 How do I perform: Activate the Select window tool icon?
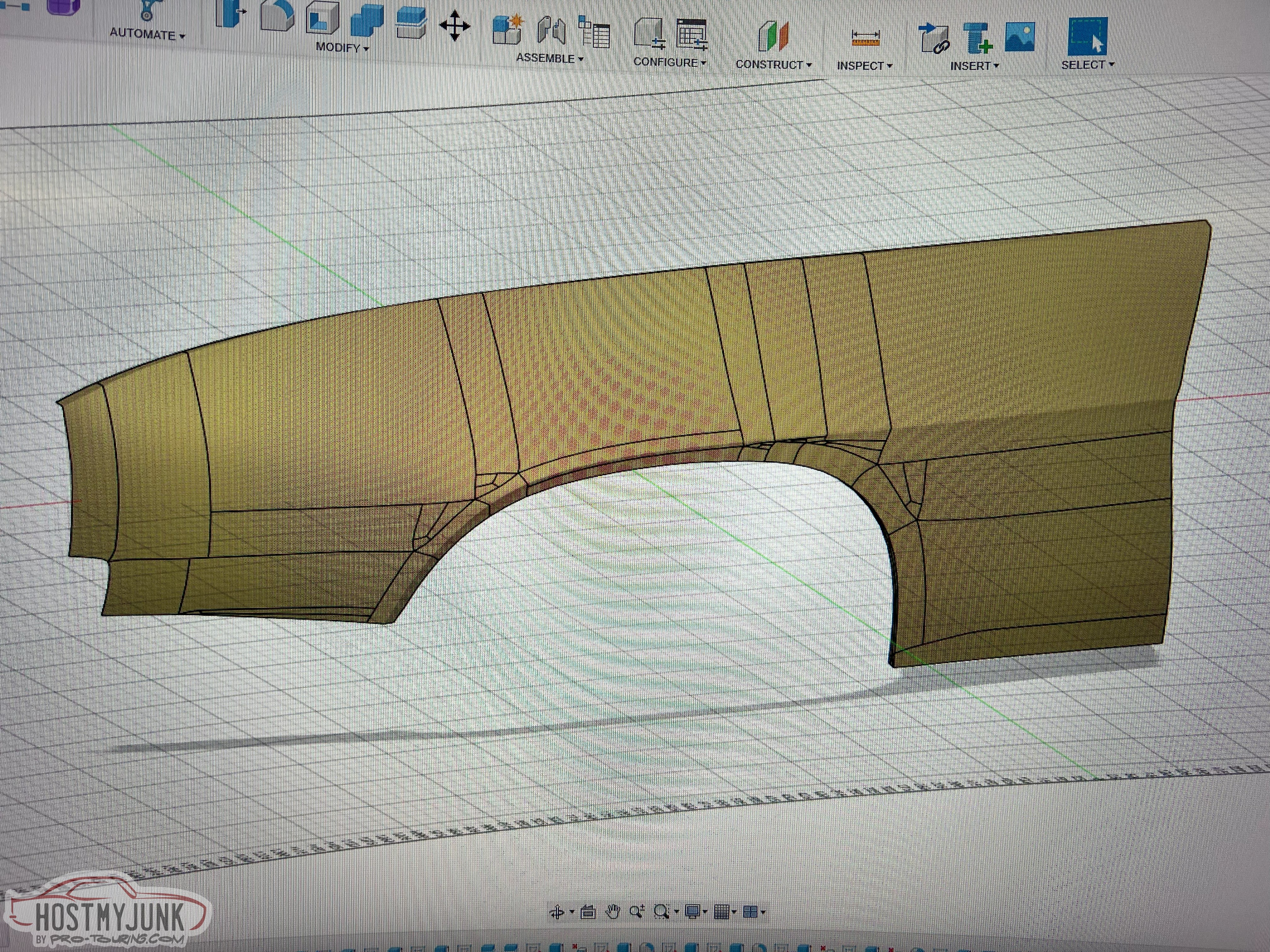click(1087, 36)
